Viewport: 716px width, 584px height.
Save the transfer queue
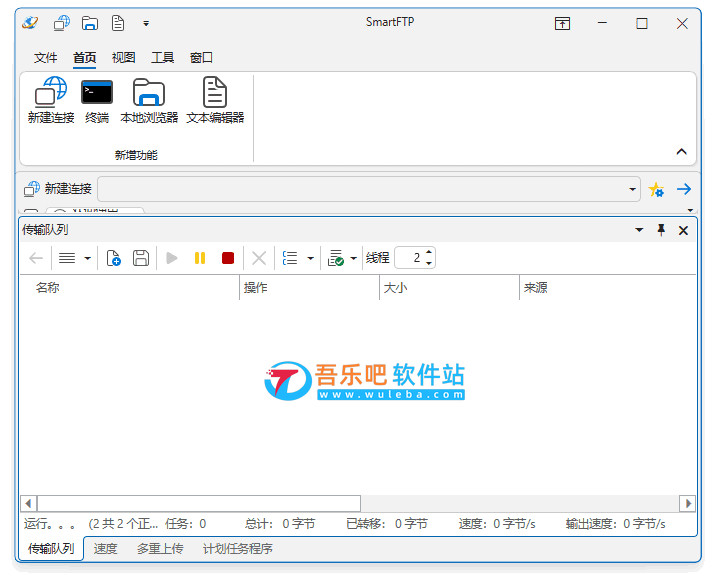click(x=141, y=258)
